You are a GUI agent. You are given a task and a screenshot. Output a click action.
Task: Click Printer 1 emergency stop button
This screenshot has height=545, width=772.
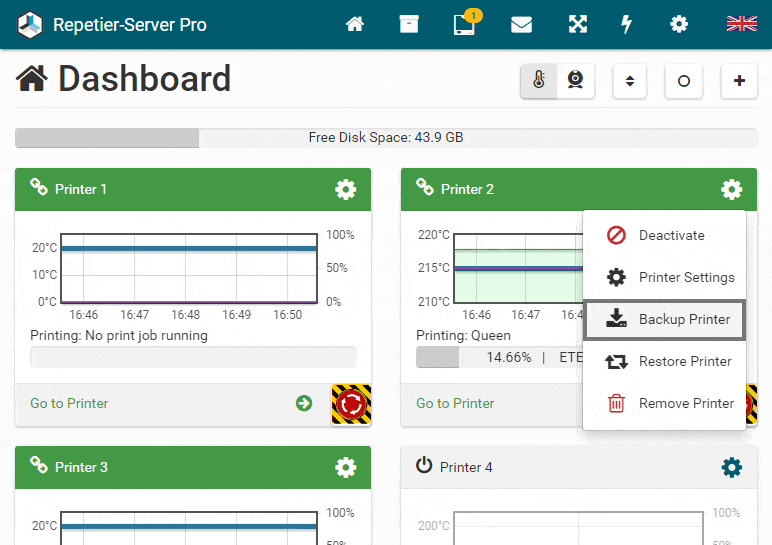(x=352, y=404)
